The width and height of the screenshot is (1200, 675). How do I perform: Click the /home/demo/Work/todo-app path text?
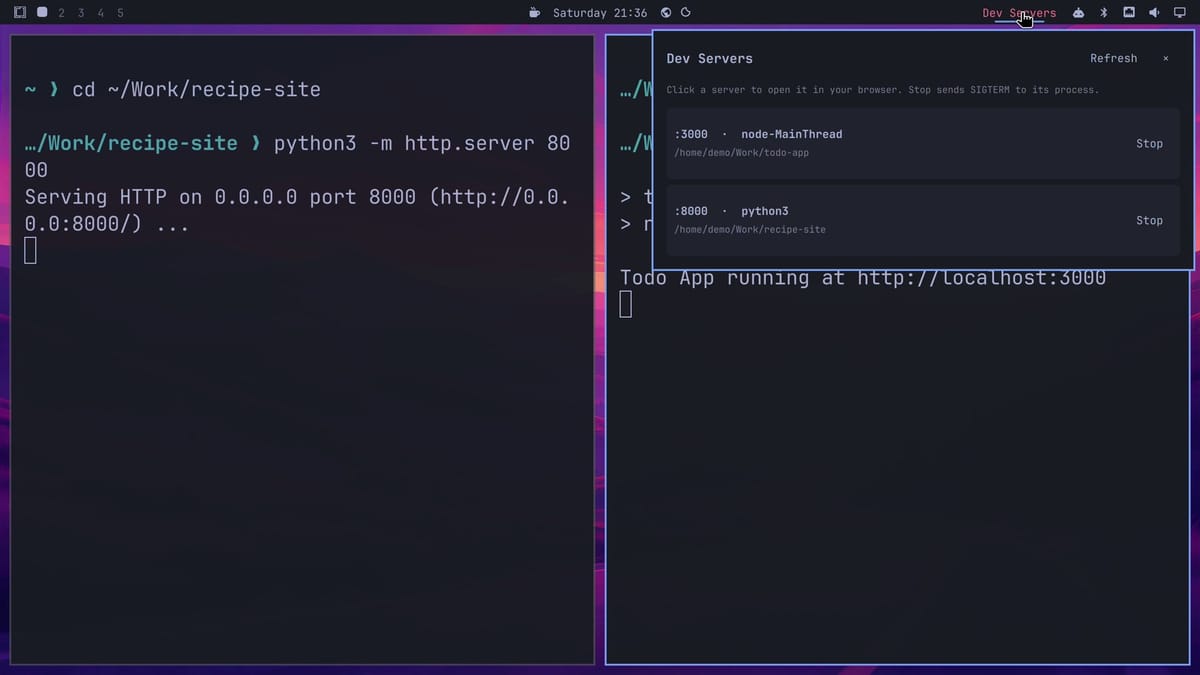pos(741,153)
